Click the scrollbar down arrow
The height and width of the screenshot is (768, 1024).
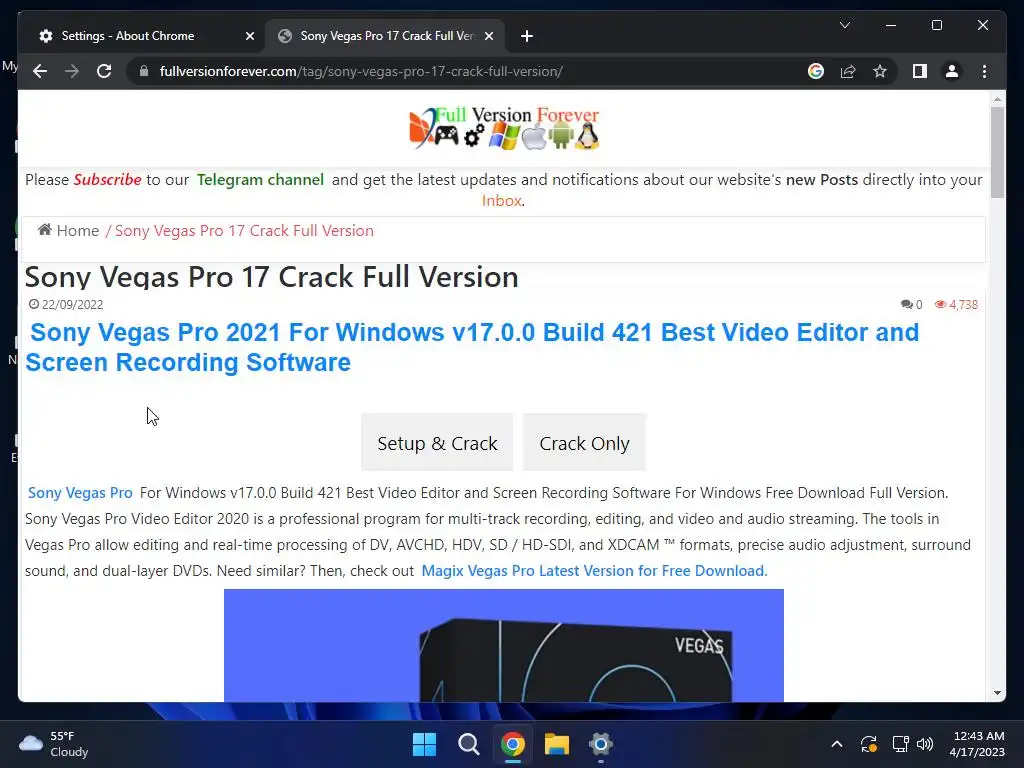point(997,693)
